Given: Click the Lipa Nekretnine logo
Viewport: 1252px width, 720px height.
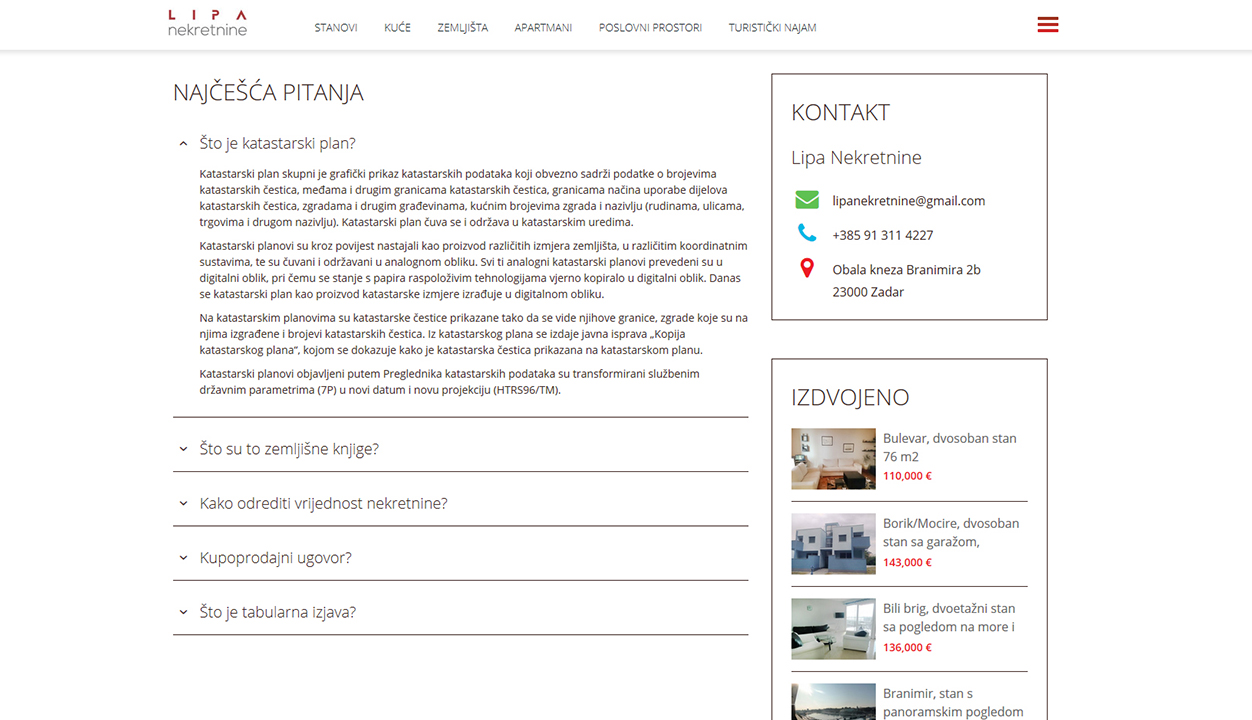Looking at the screenshot, I should 207,23.
